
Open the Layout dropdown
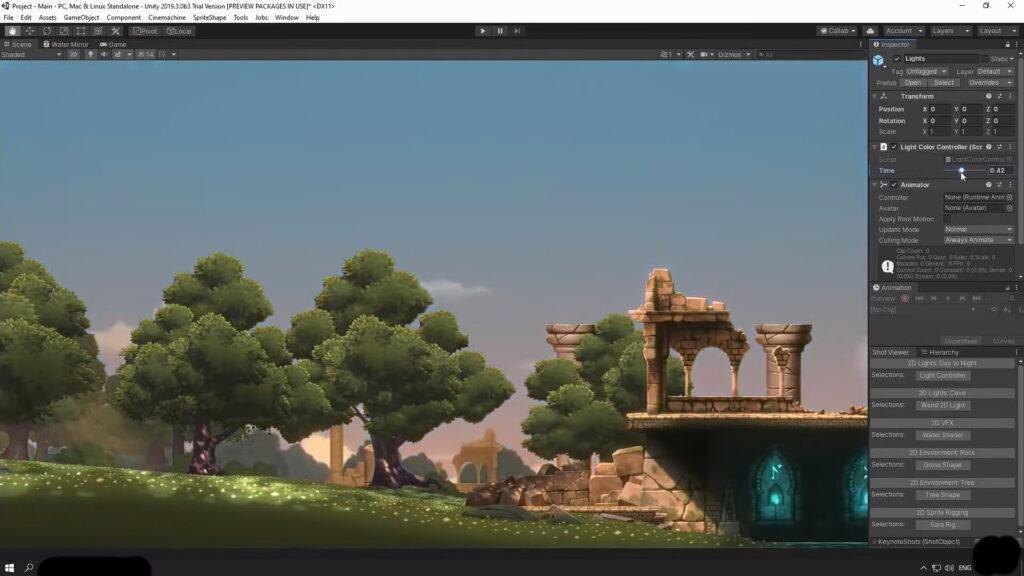(997, 31)
